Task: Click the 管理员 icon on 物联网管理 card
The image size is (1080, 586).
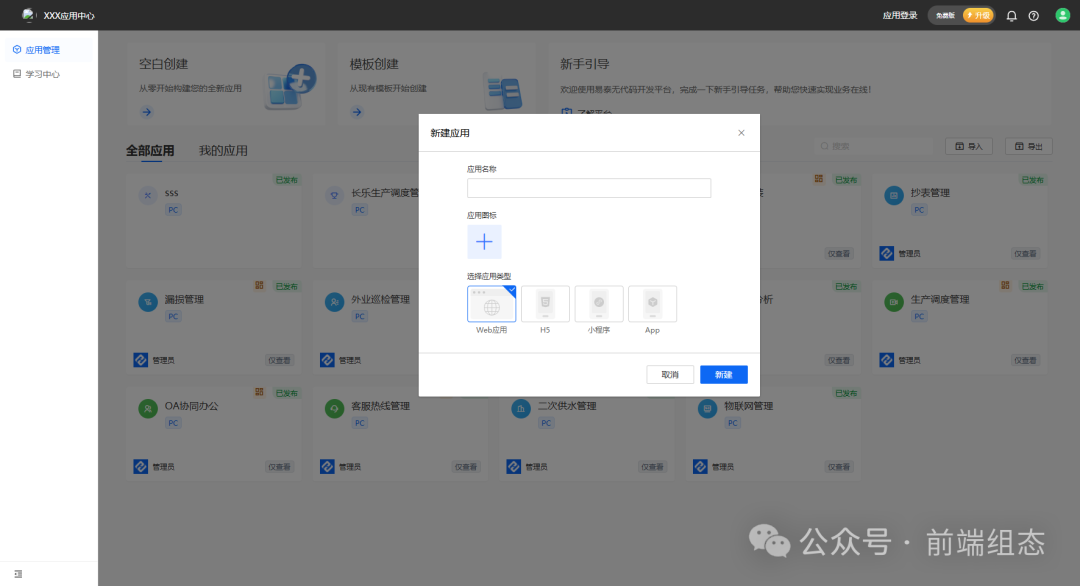Action: tap(700, 467)
